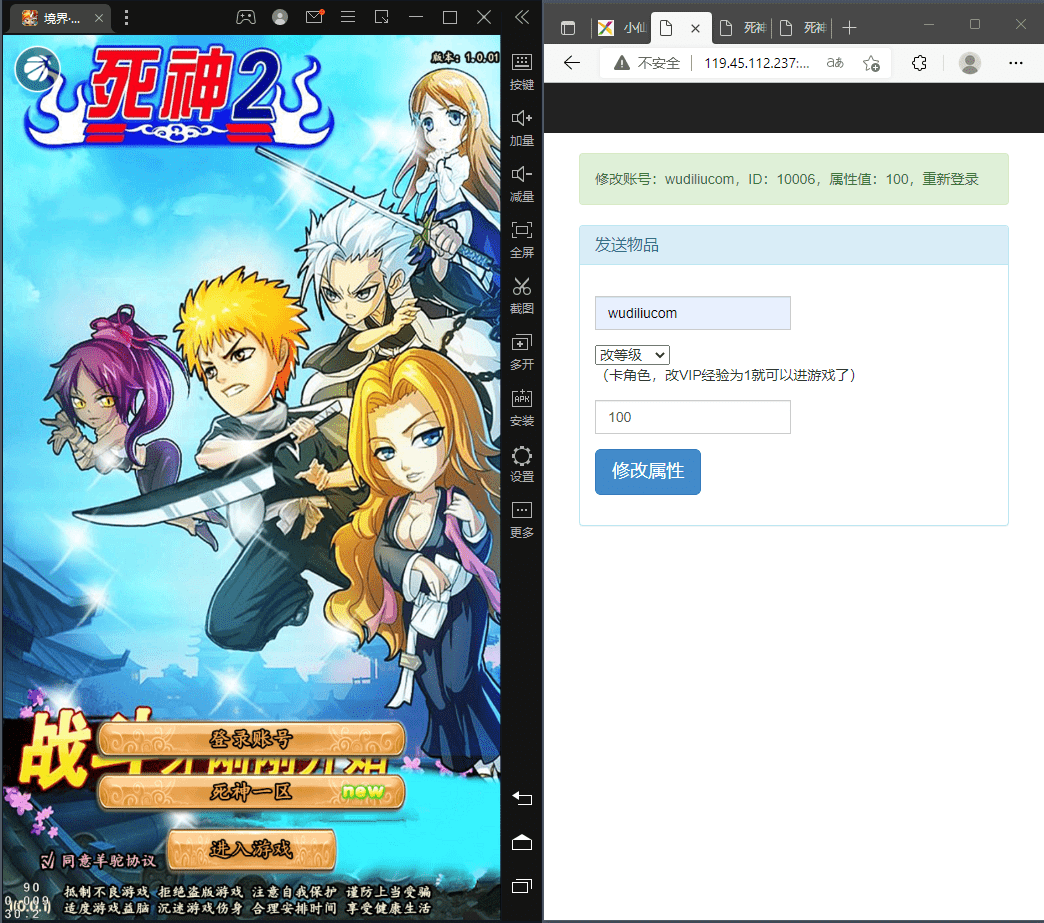Switch to third browser tab 死神
The image size is (1044, 923).
tap(742, 28)
